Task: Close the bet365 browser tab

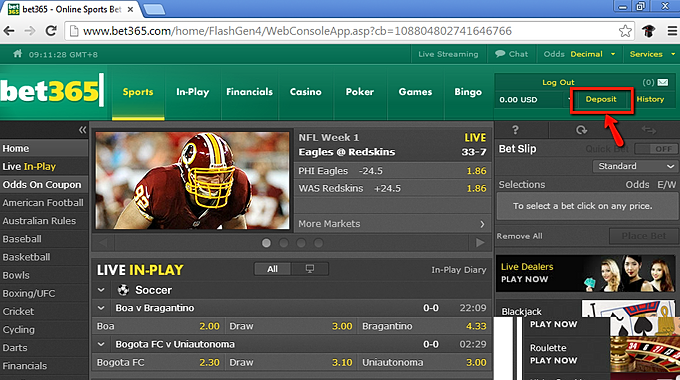Action: click(x=130, y=9)
